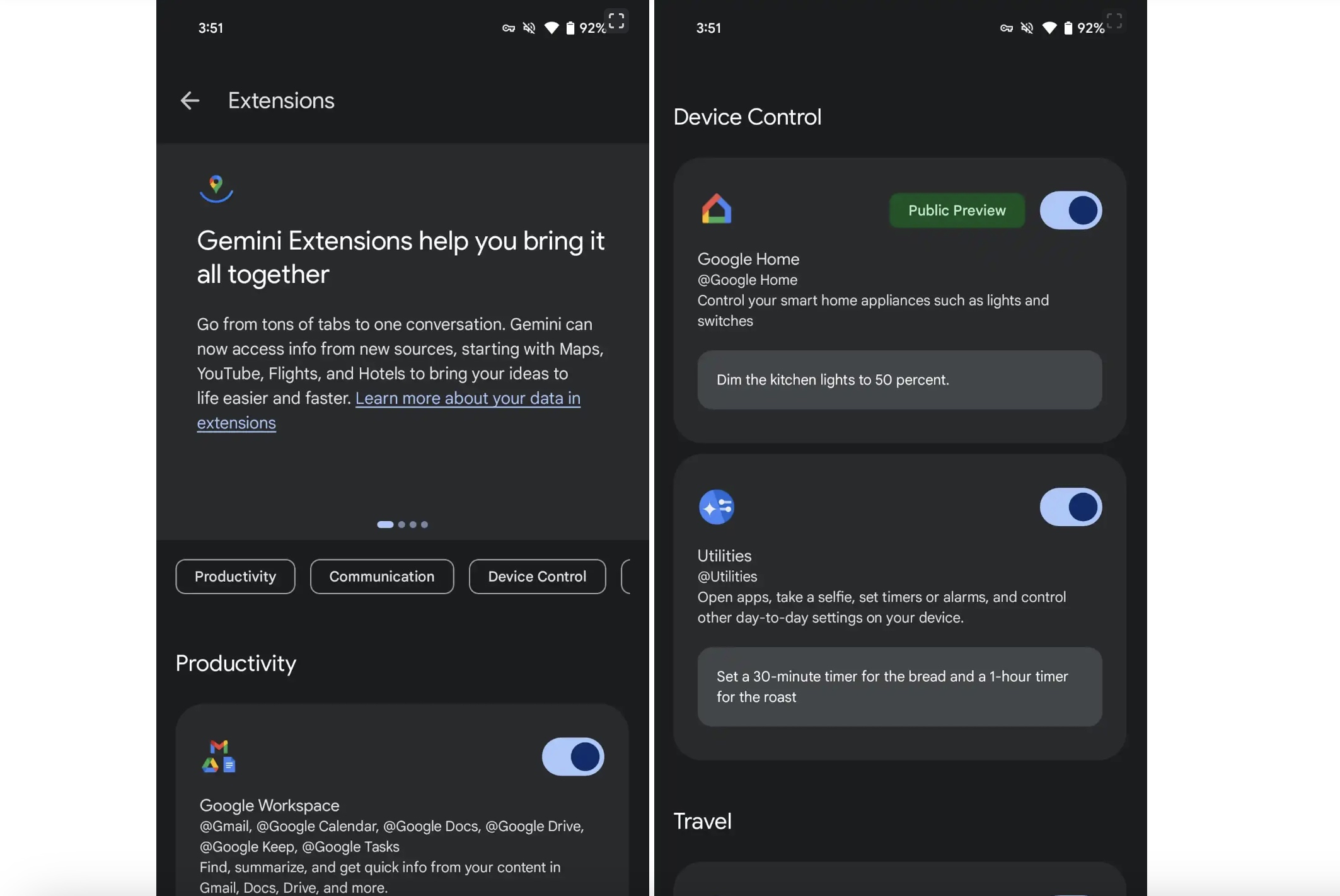Select the Device Control category chip
This screenshot has height=896, width=1340.
tap(537, 576)
